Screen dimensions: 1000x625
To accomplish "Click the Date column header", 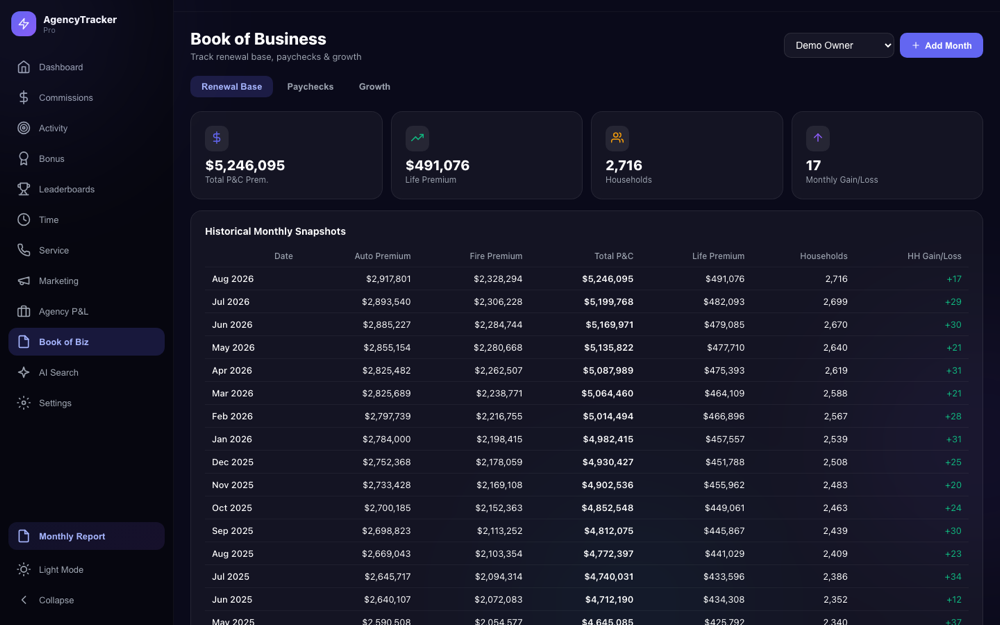I will tap(284, 256).
